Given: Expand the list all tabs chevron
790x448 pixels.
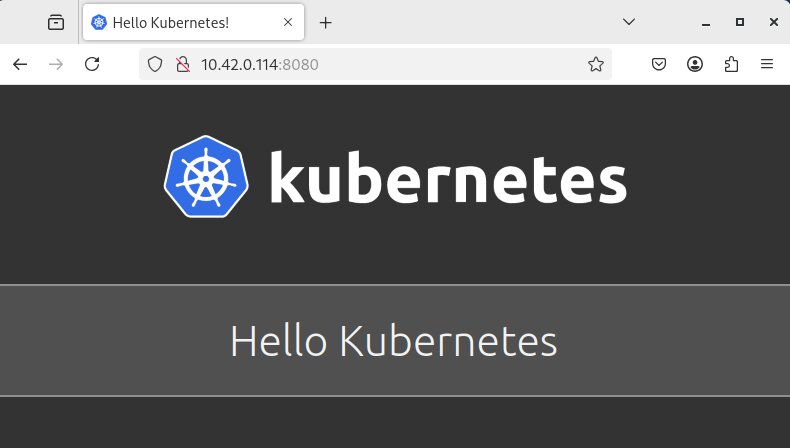Looking at the screenshot, I should (x=629, y=22).
